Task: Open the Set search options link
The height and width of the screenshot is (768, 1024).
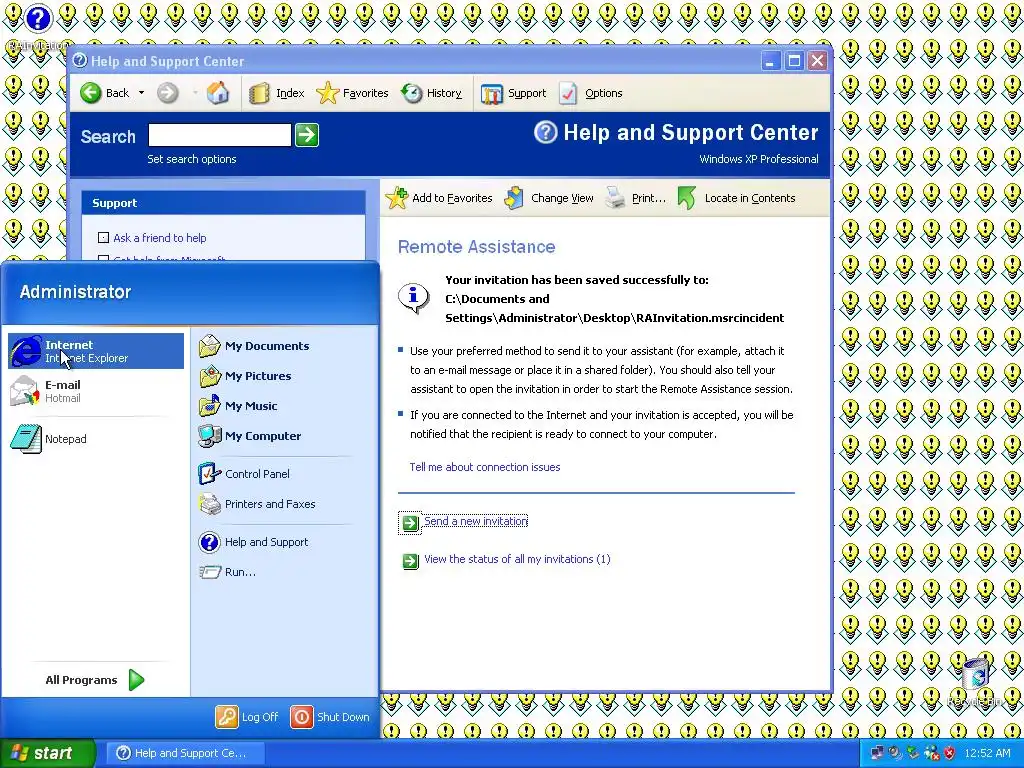Action: (x=192, y=159)
